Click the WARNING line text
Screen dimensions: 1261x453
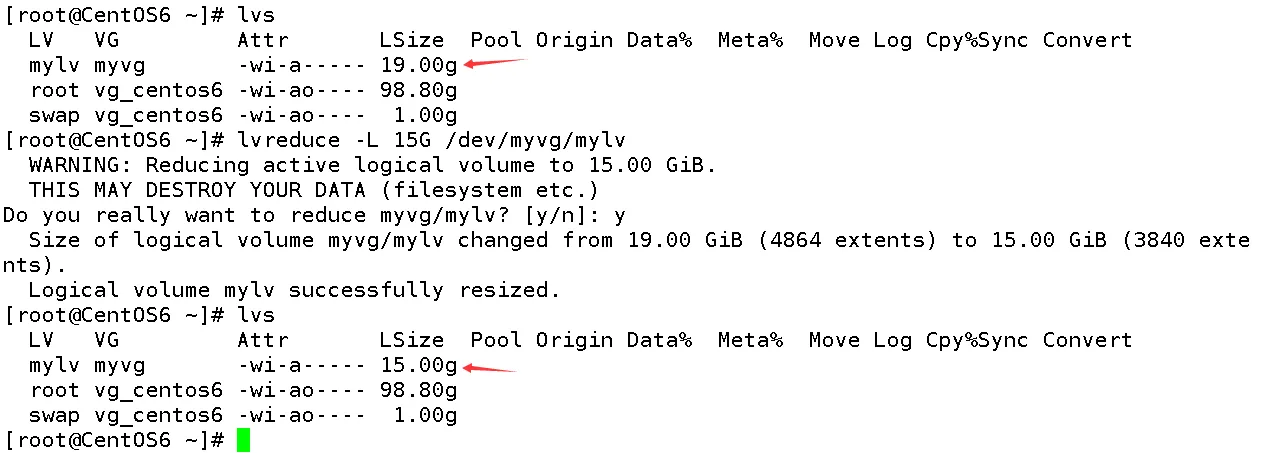(x=372, y=165)
